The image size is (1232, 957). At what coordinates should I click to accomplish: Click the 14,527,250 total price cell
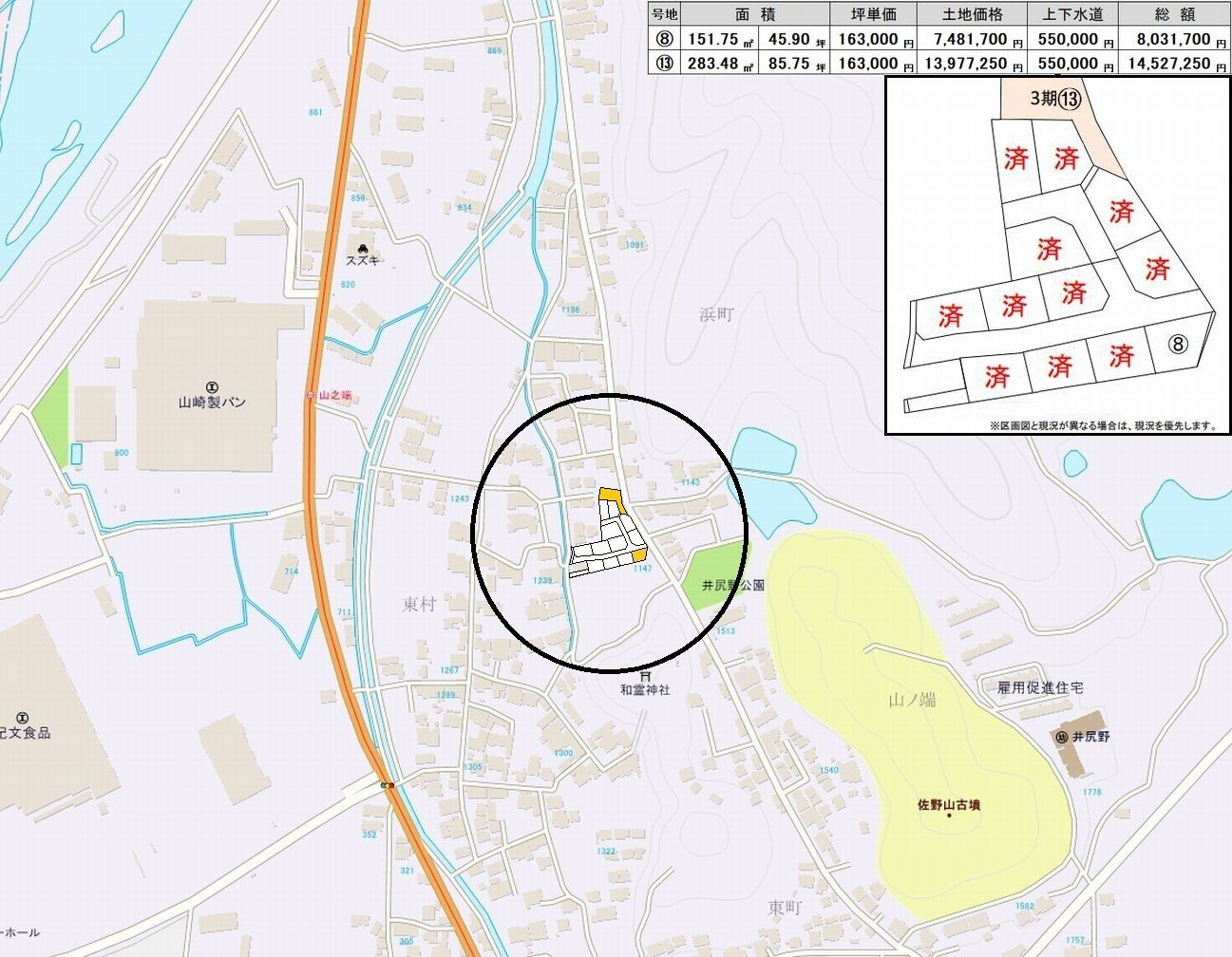tap(1174, 64)
